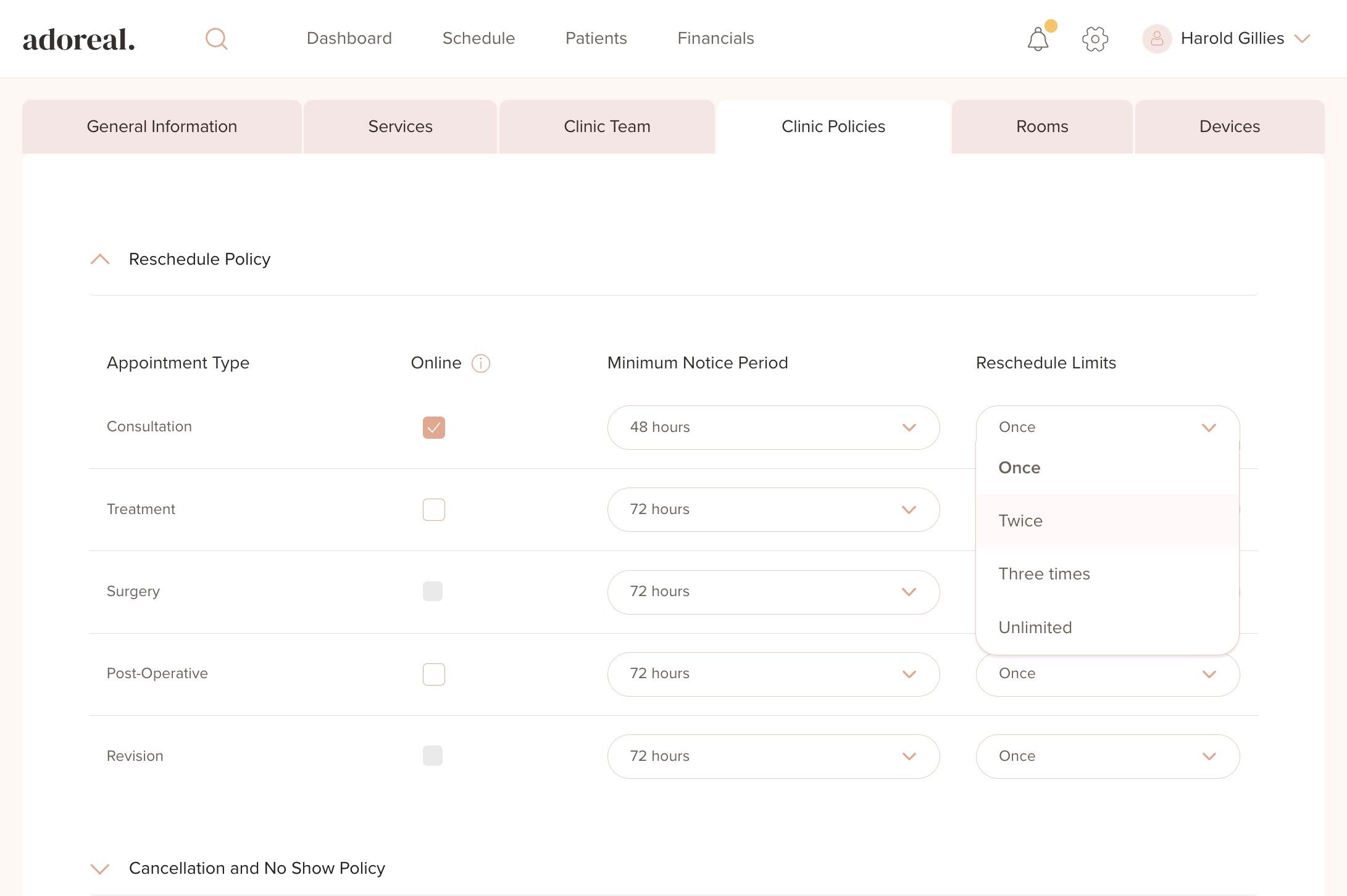Open the Financials navigation link
1347x896 pixels.
click(x=715, y=38)
